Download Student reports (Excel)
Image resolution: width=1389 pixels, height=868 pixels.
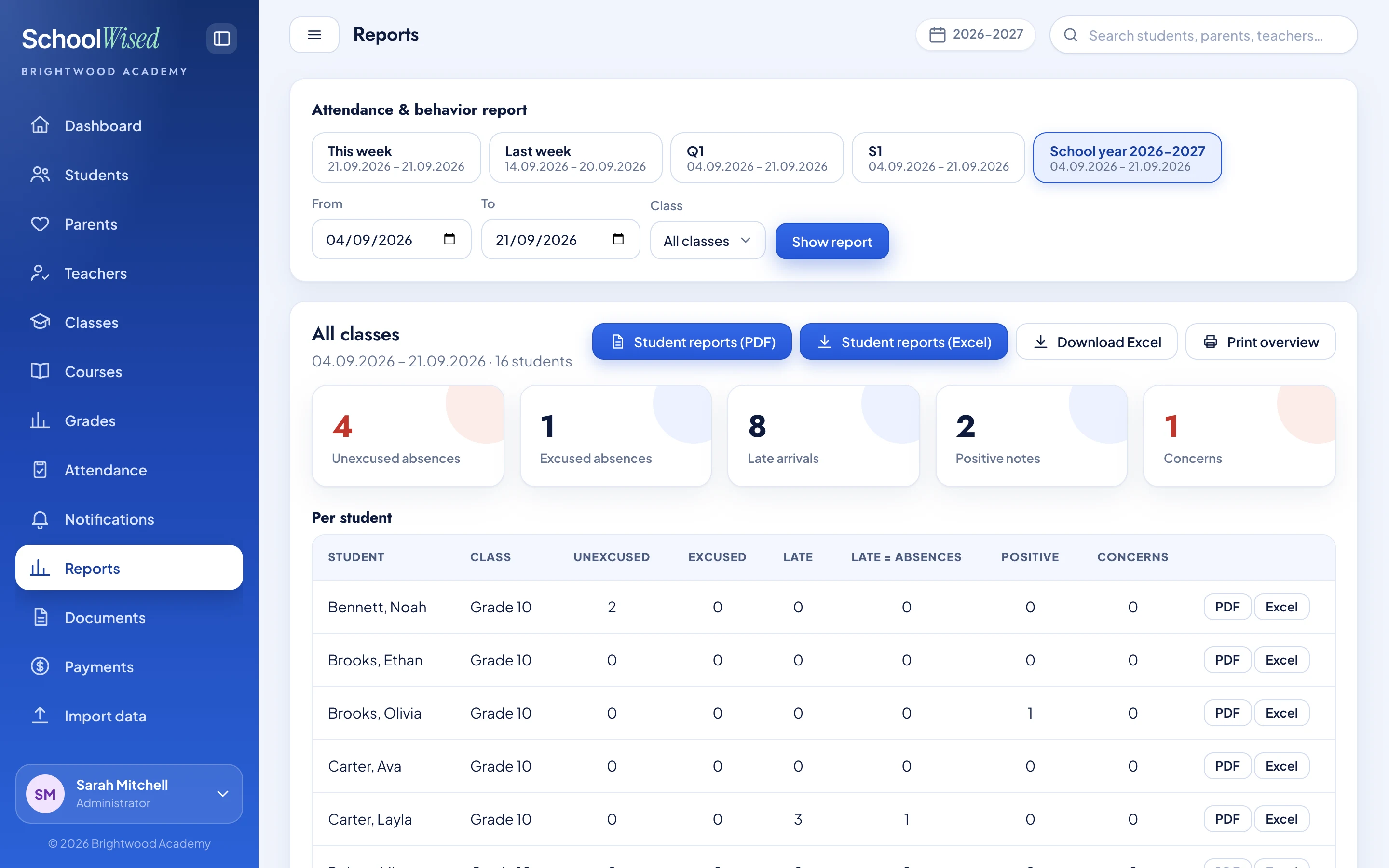pyautogui.click(x=903, y=341)
